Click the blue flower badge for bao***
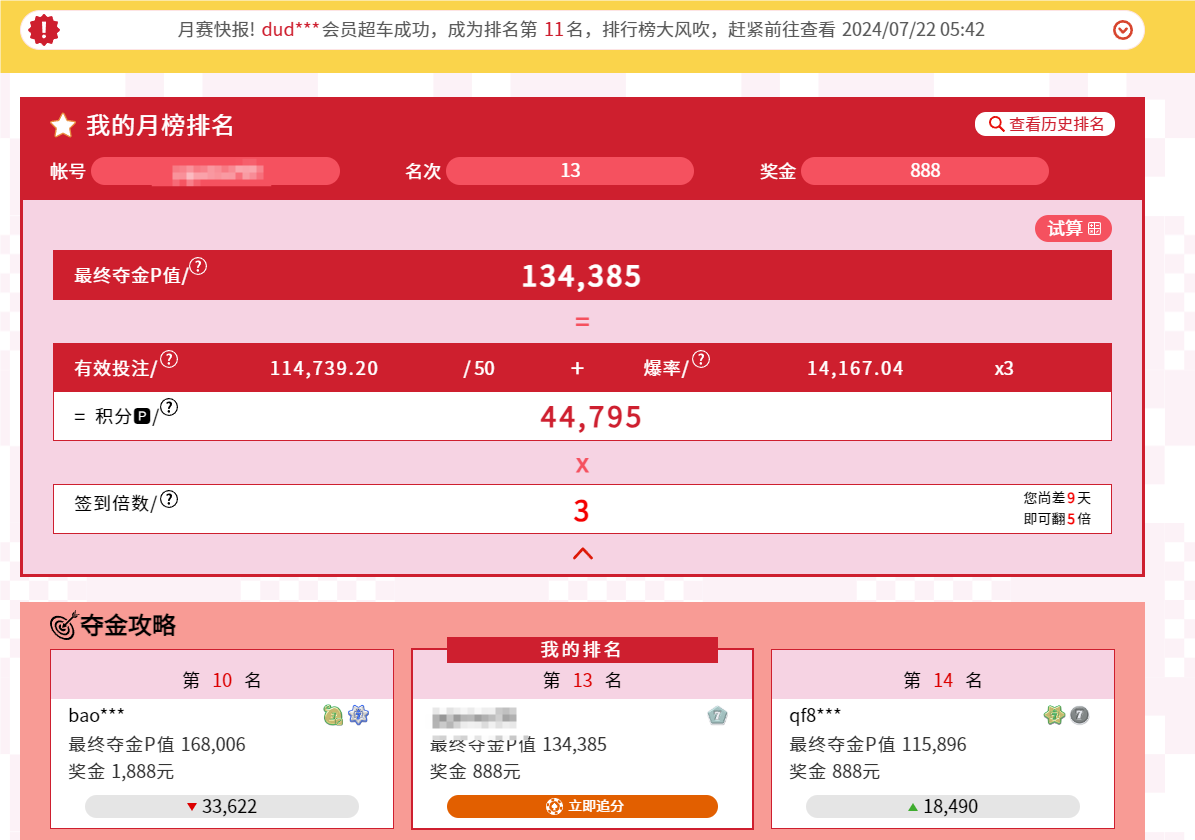The height and width of the screenshot is (840, 1195). point(358,715)
